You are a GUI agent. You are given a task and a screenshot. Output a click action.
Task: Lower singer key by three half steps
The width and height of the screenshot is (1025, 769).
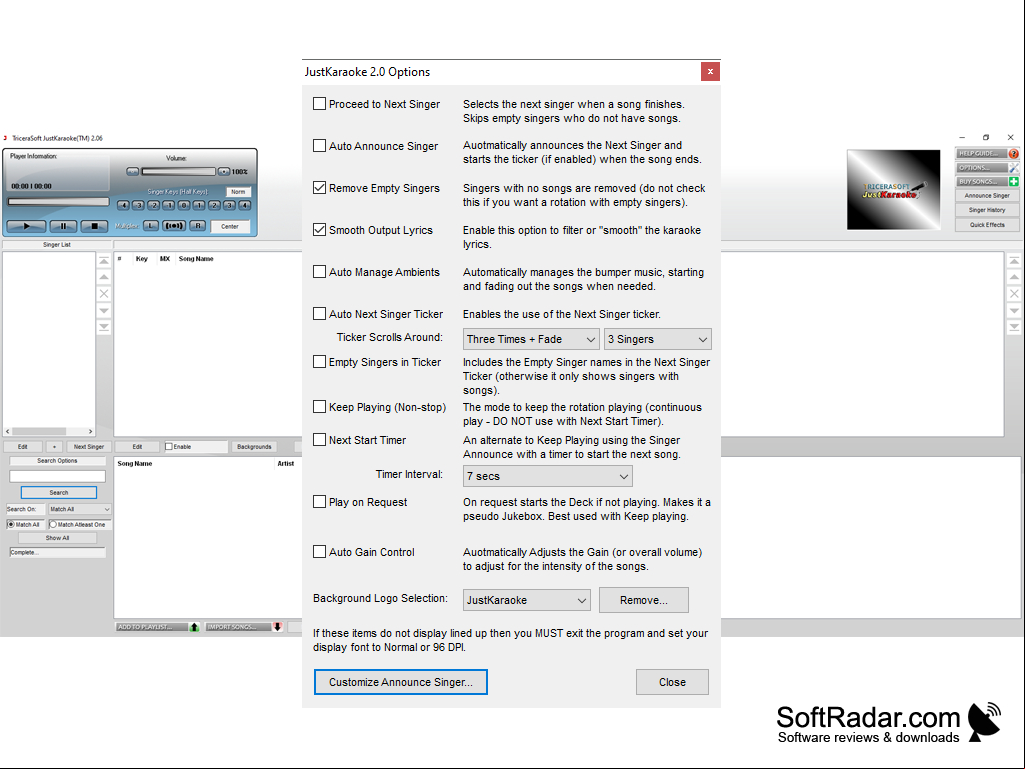[138, 205]
